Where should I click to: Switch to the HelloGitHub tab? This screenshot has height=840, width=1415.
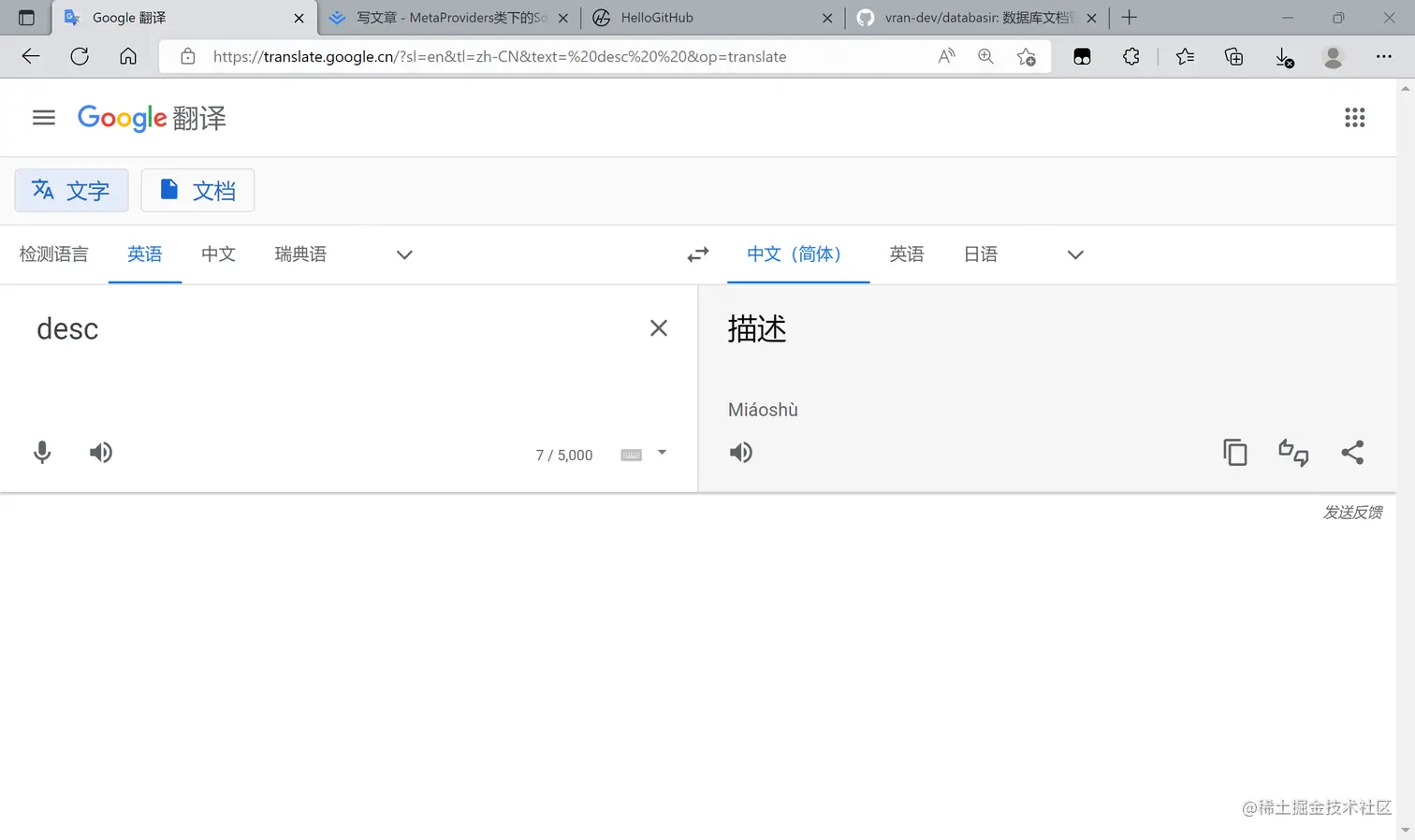(712, 18)
